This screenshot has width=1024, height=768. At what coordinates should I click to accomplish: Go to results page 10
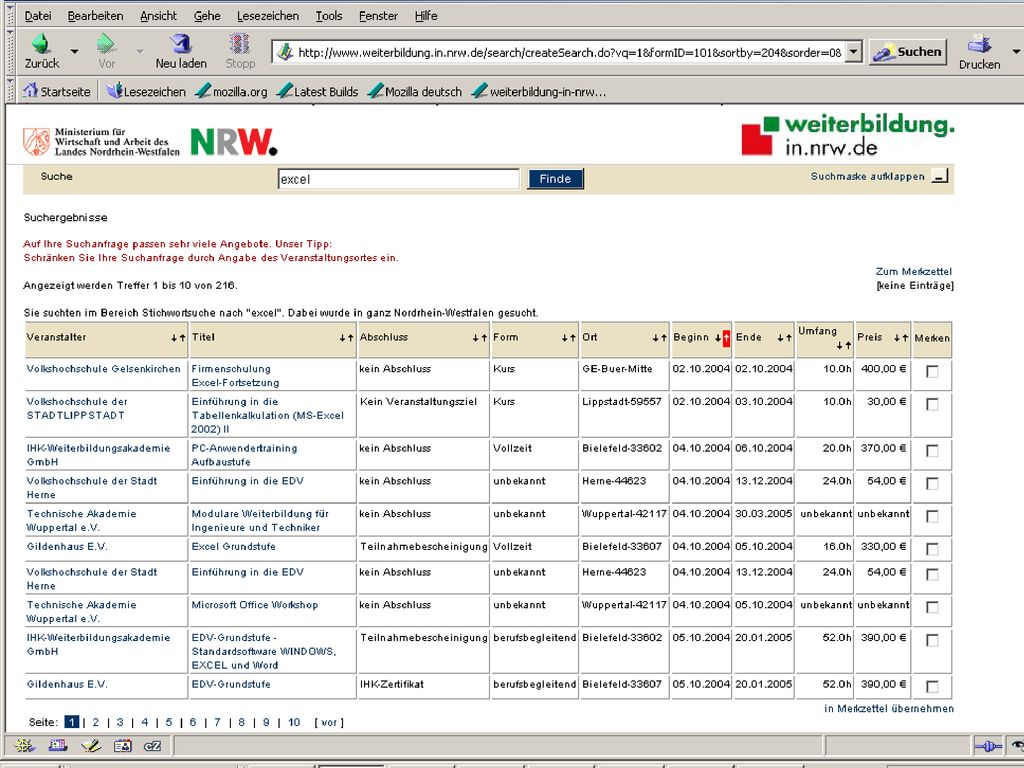pyautogui.click(x=294, y=722)
